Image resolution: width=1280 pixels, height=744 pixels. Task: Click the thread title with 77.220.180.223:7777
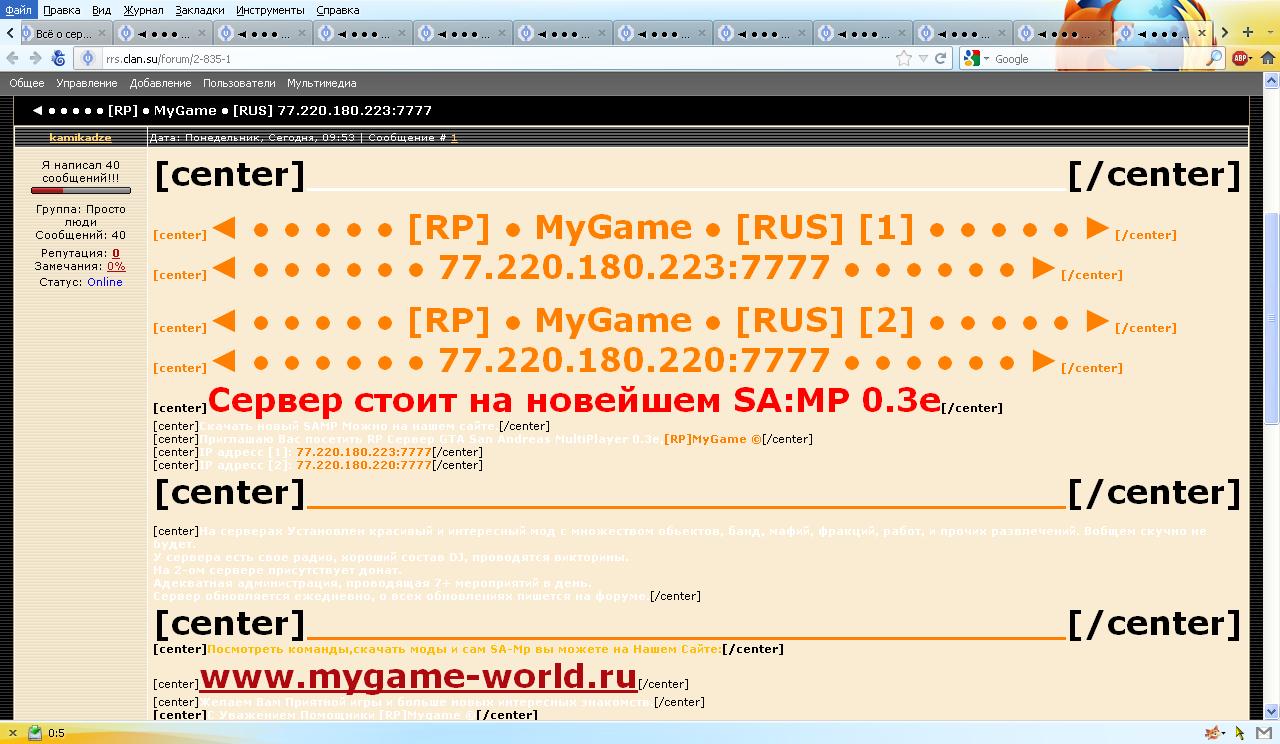coord(232,110)
